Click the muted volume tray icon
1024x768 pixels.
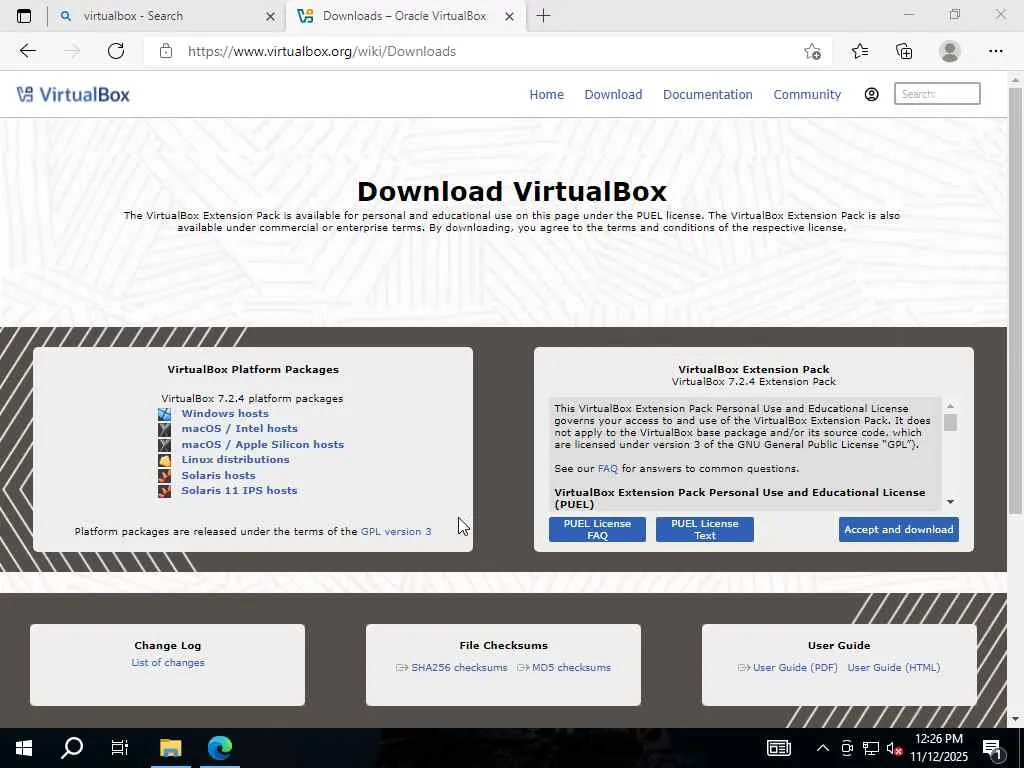pos(894,748)
